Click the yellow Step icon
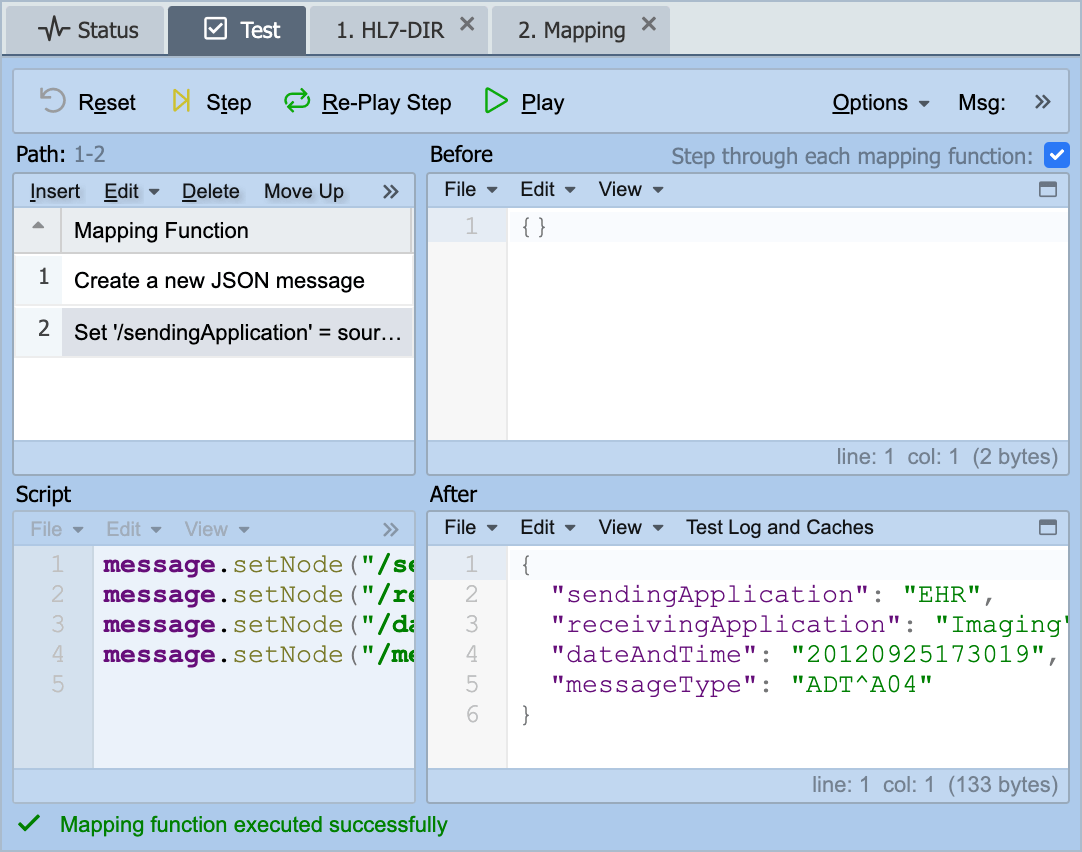Viewport: 1082px width, 852px height. (x=181, y=101)
